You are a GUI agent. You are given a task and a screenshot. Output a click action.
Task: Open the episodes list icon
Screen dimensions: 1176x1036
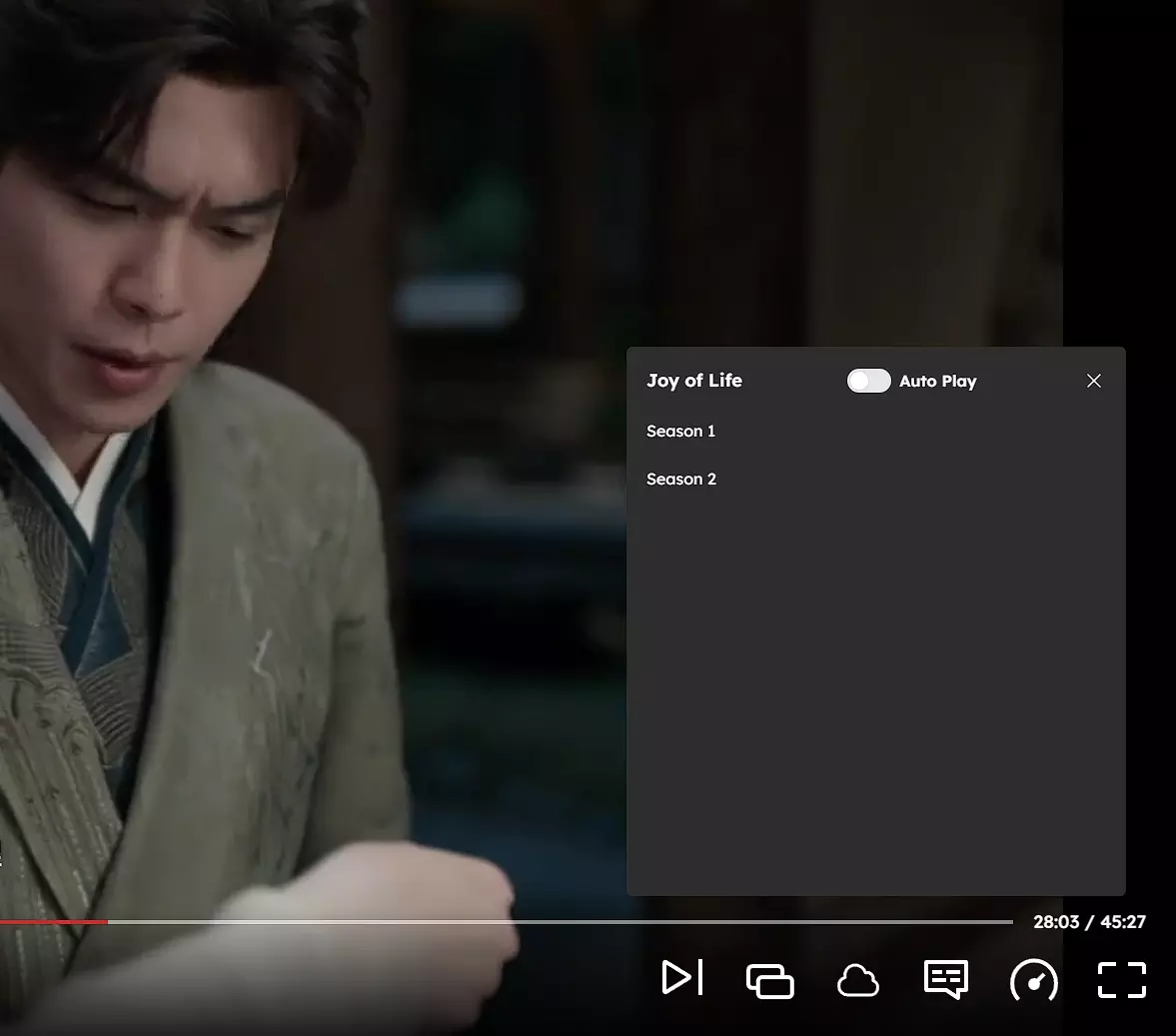(x=769, y=980)
